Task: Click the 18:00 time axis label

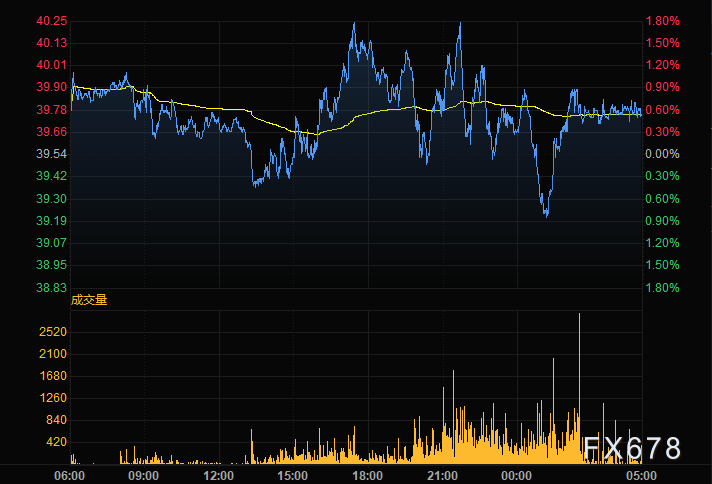Action: (367, 476)
